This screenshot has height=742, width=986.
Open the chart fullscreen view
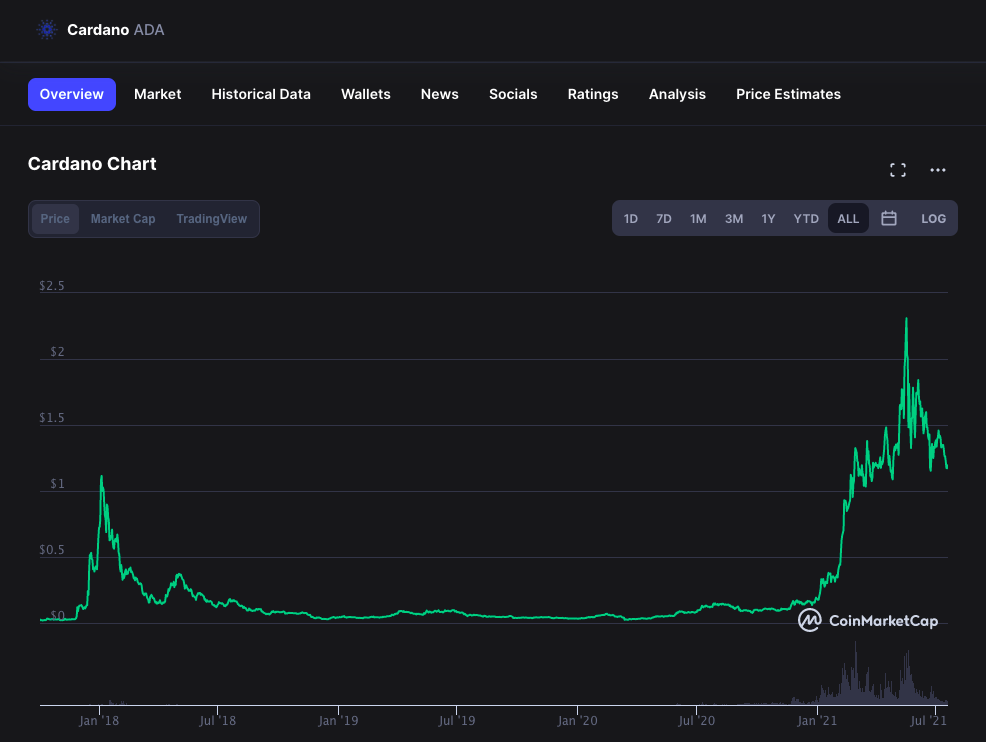click(x=898, y=170)
